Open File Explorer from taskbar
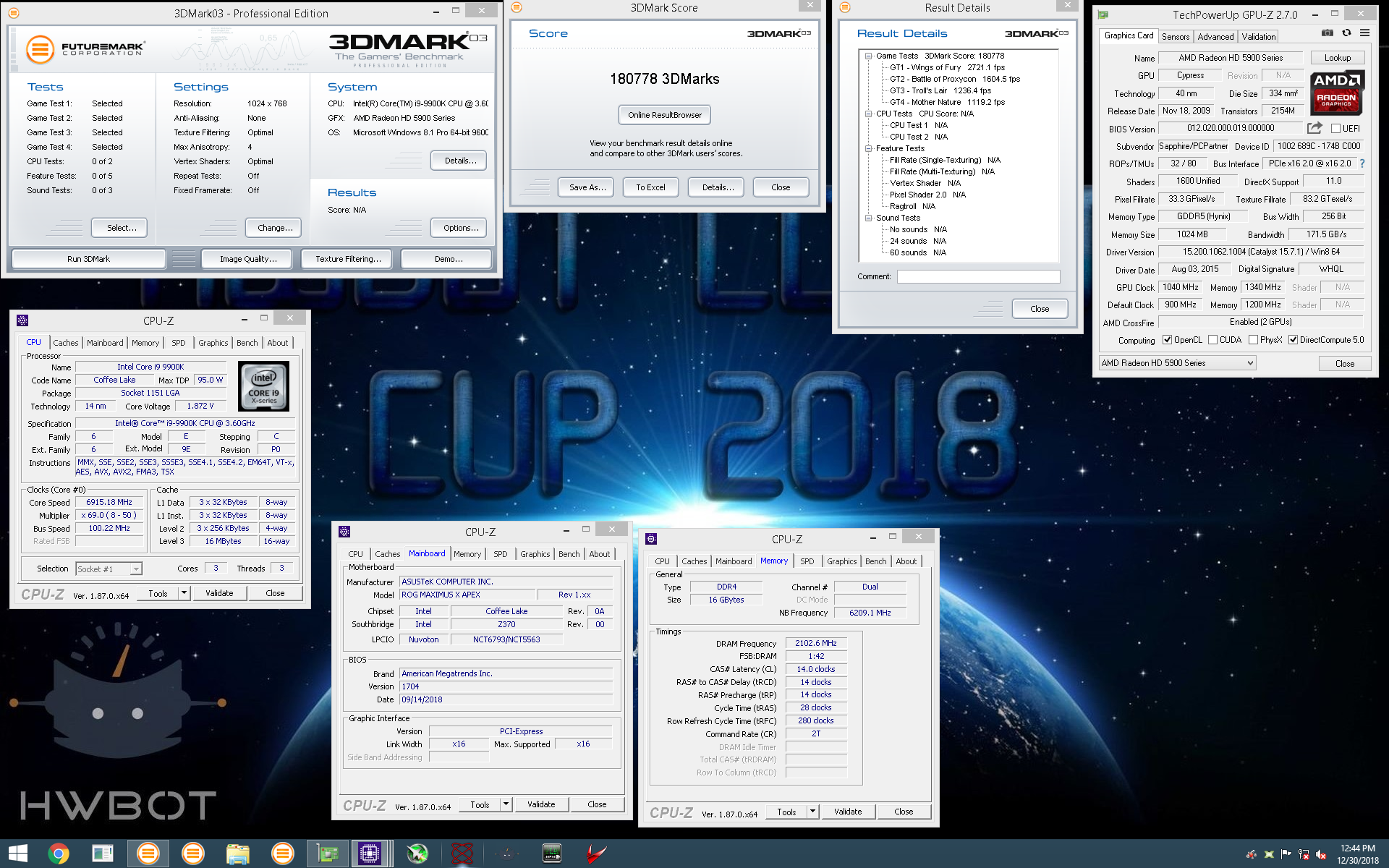The width and height of the screenshot is (1389, 868). (x=237, y=854)
